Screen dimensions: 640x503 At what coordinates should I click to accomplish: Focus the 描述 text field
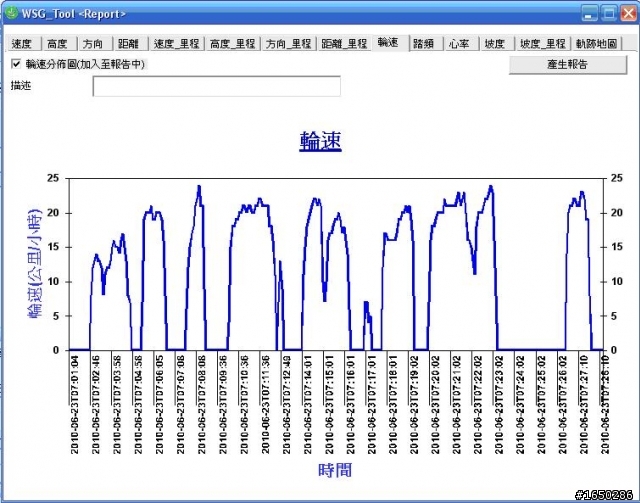point(217,86)
